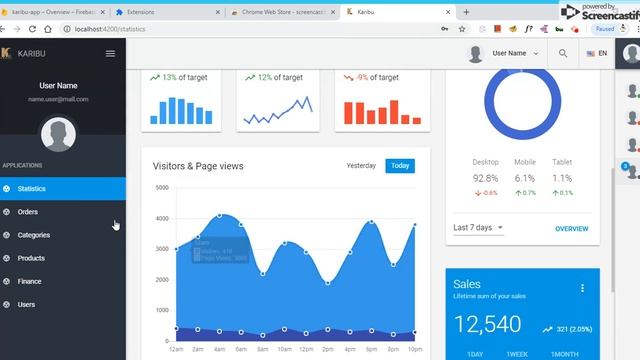Select the 1WEEK sales tab
640x360 pixels.
tap(517, 354)
